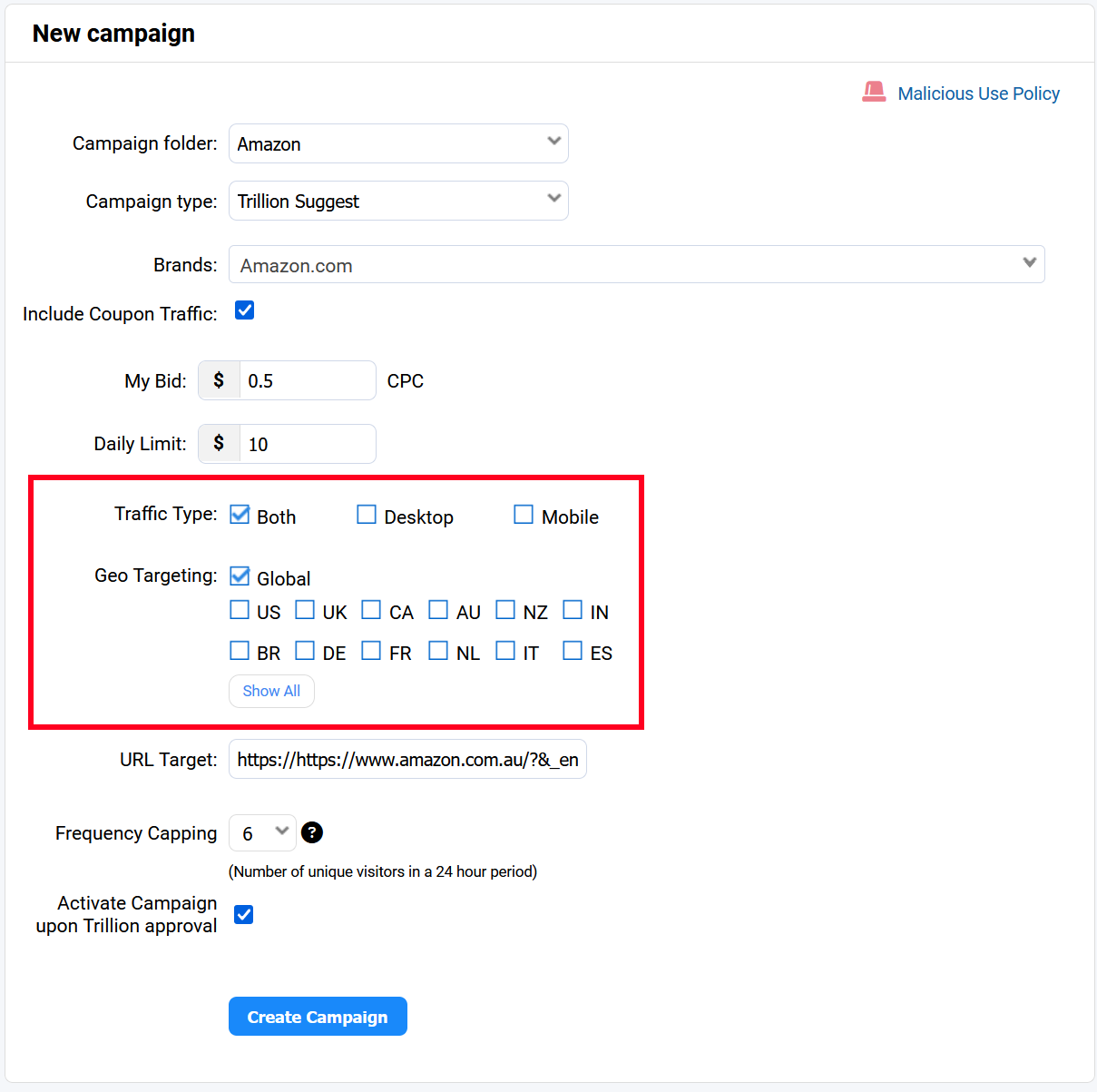Open the Frequency Capping dropdown
The height and width of the screenshot is (1092, 1097).
[262, 832]
